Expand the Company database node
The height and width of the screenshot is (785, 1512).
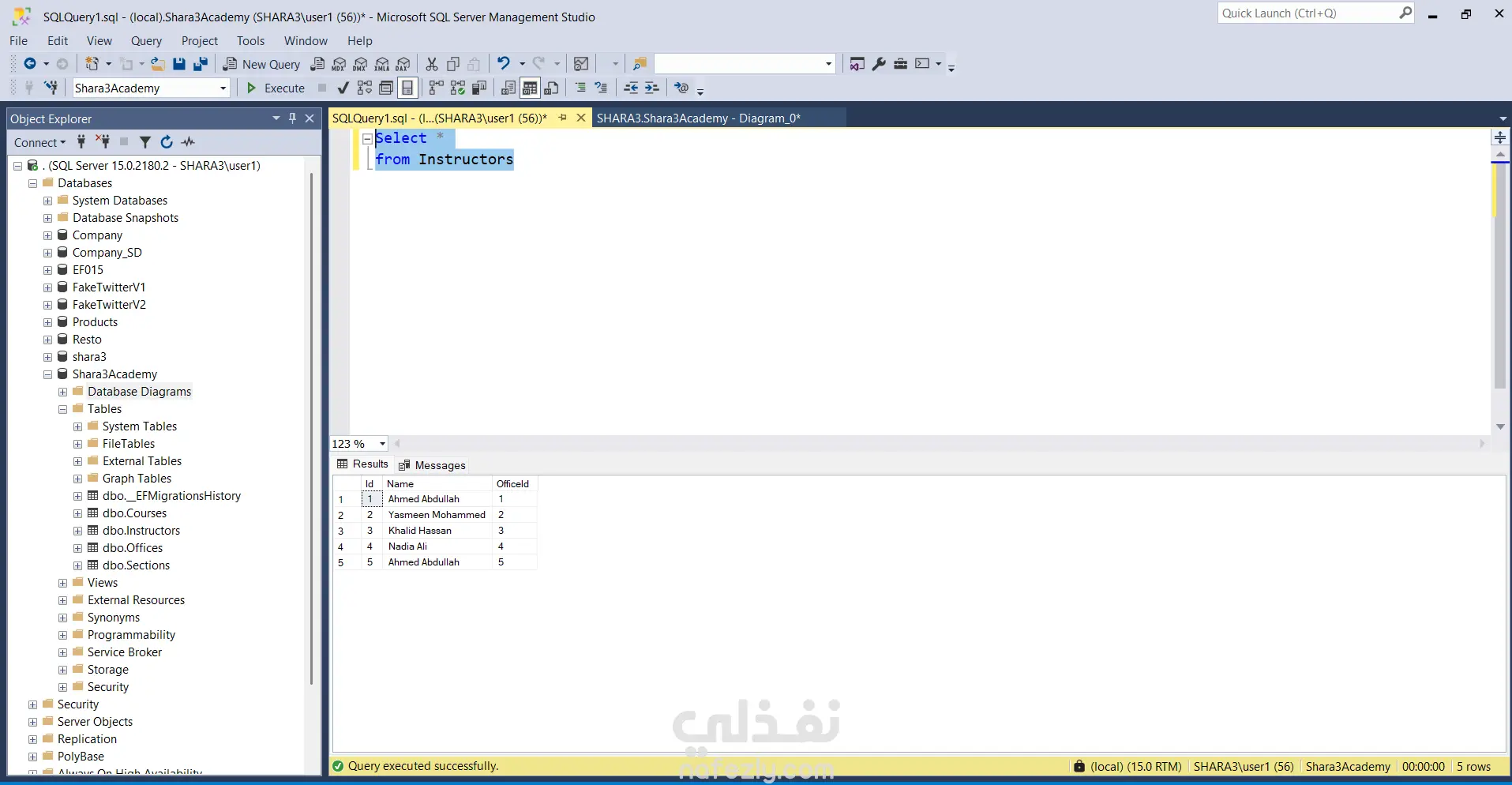pyautogui.click(x=48, y=235)
